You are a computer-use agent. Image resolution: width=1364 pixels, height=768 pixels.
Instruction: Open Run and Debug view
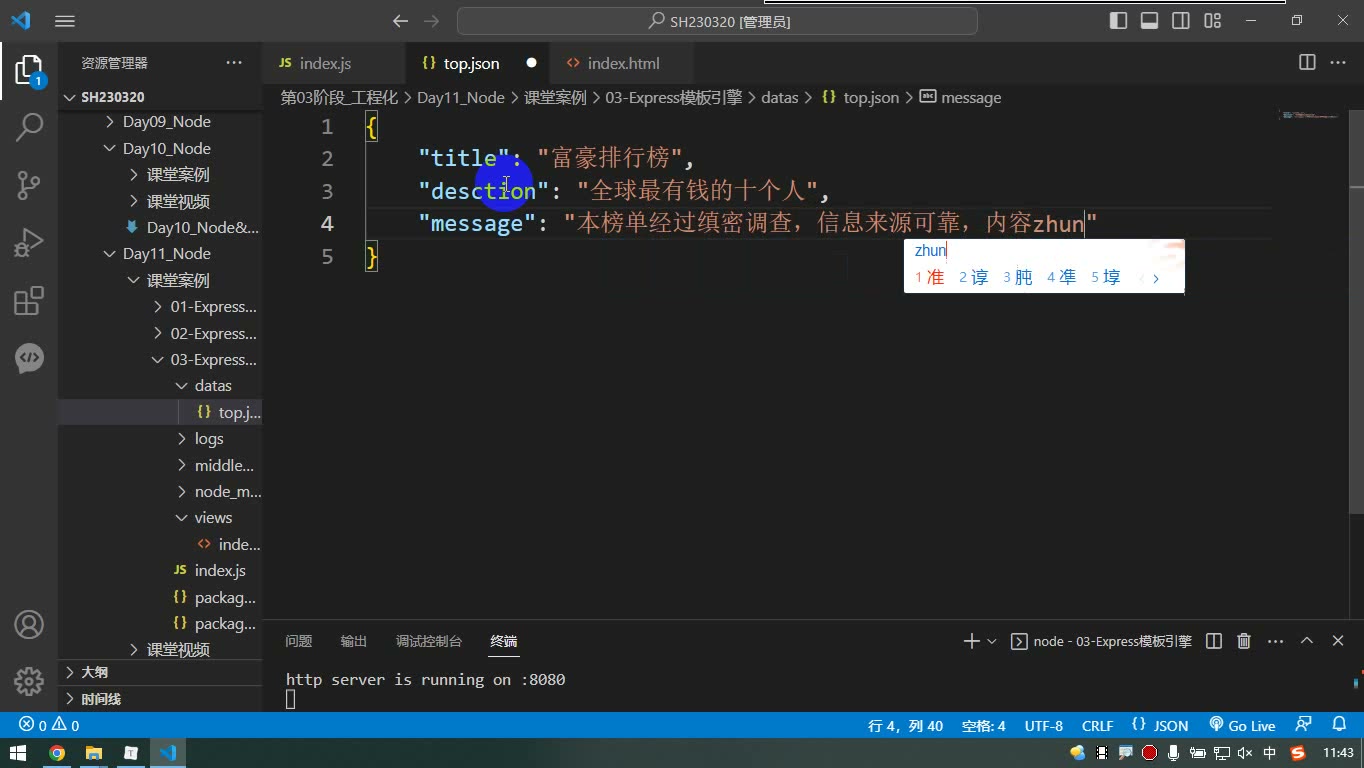tap(28, 242)
